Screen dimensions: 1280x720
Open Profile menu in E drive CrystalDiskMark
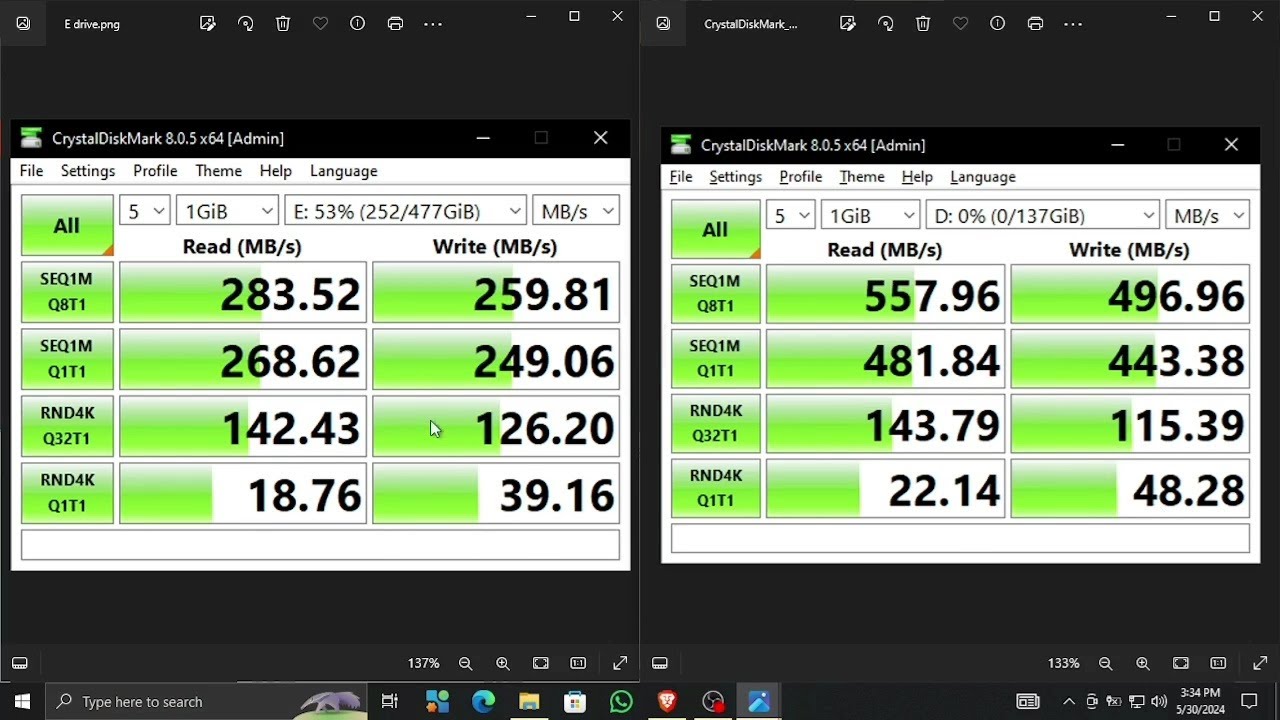click(155, 171)
